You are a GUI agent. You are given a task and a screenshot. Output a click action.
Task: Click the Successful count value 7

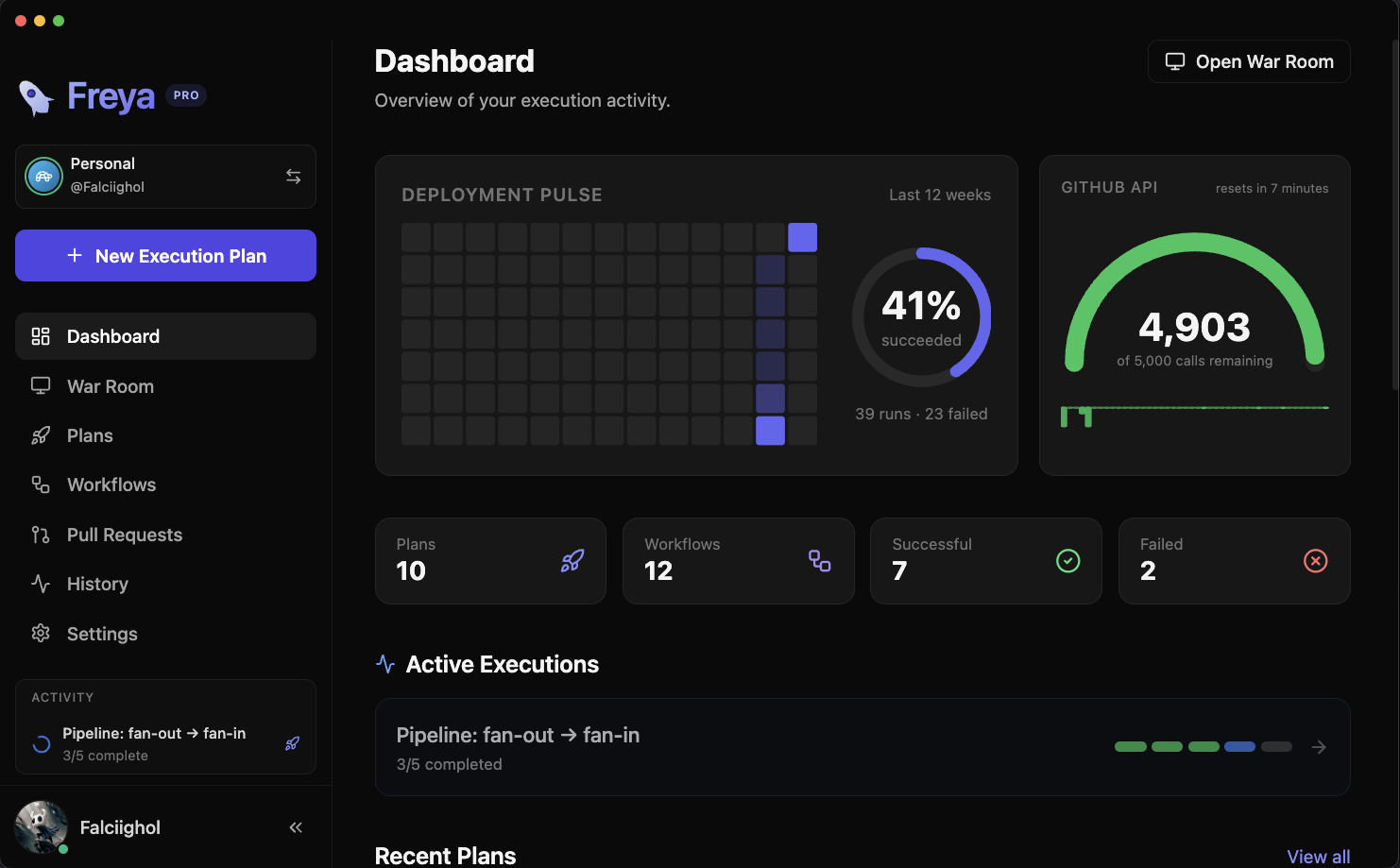pyautogui.click(x=899, y=571)
